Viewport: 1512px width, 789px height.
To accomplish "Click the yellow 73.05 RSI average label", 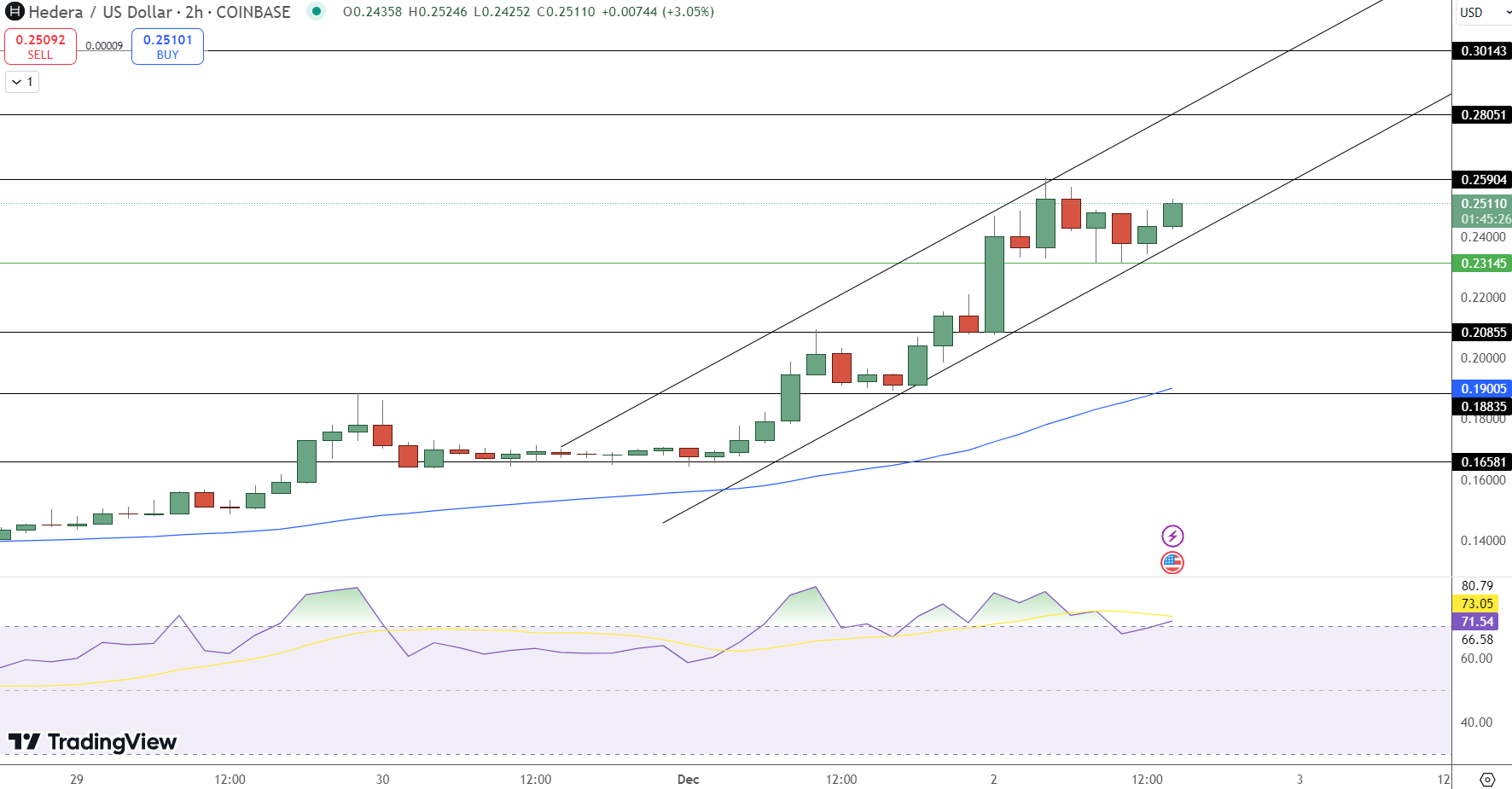I will [x=1475, y=604].
